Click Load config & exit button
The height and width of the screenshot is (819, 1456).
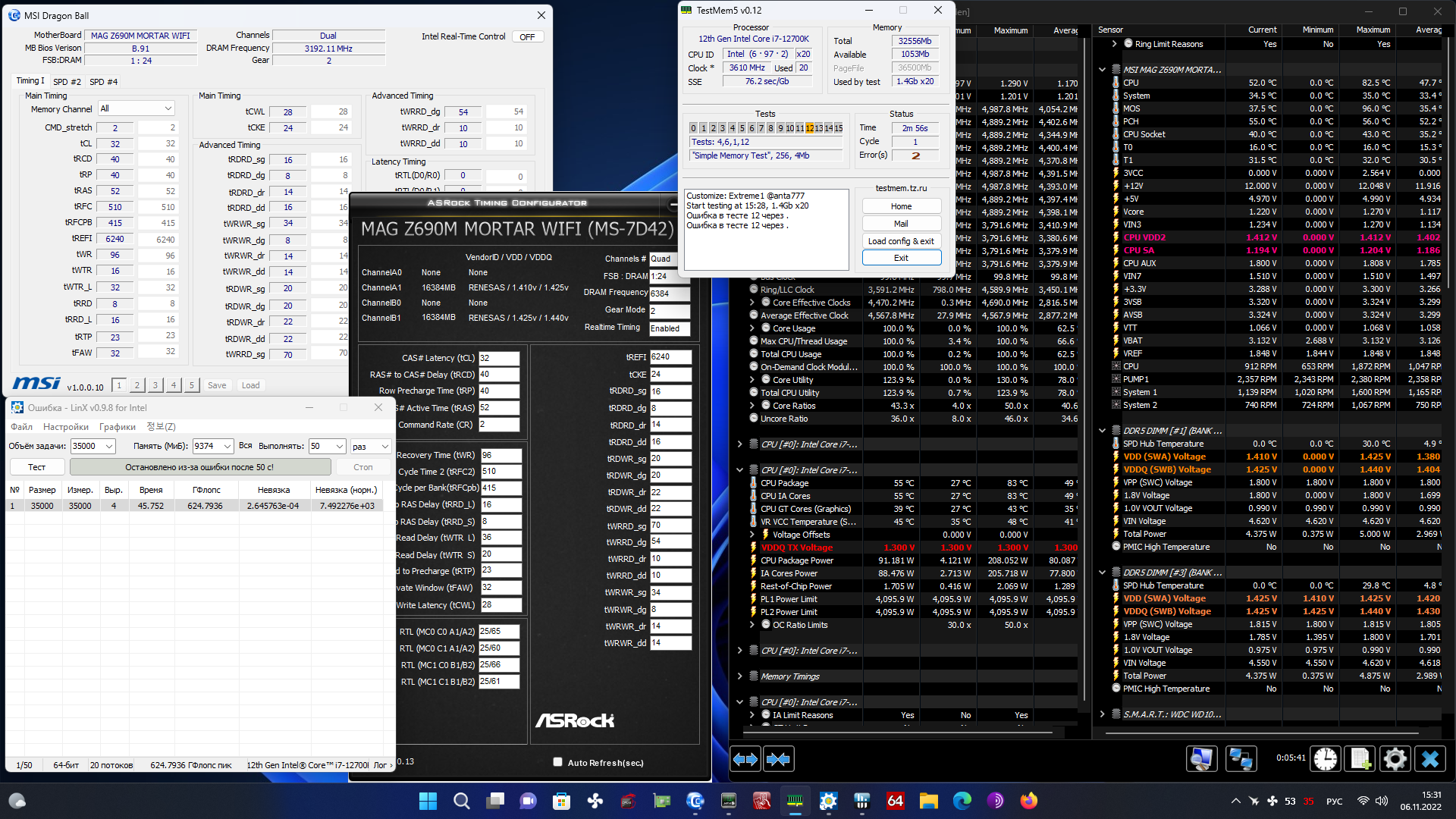click(x=901, y=241)
